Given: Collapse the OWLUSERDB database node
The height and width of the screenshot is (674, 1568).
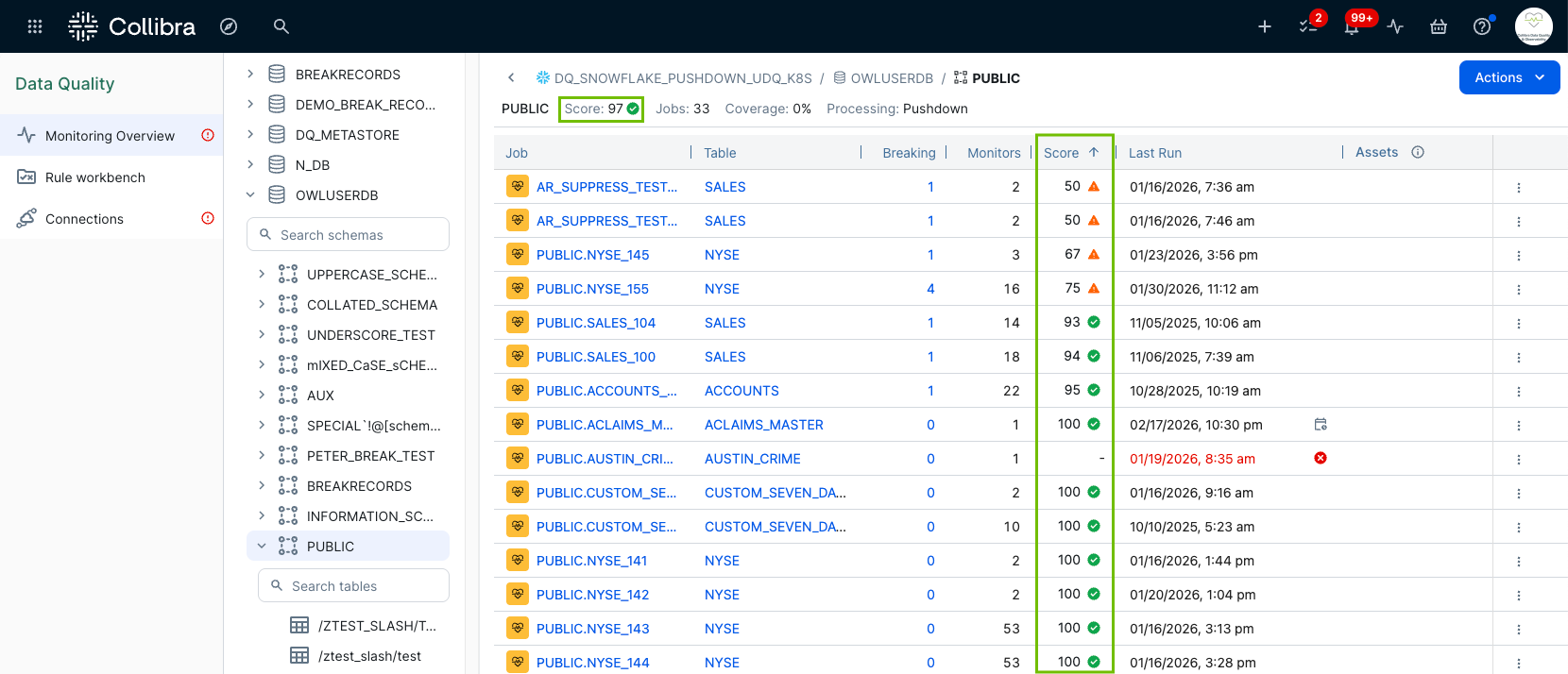Looking at the screenshot, I should click(x=250, y=194).
